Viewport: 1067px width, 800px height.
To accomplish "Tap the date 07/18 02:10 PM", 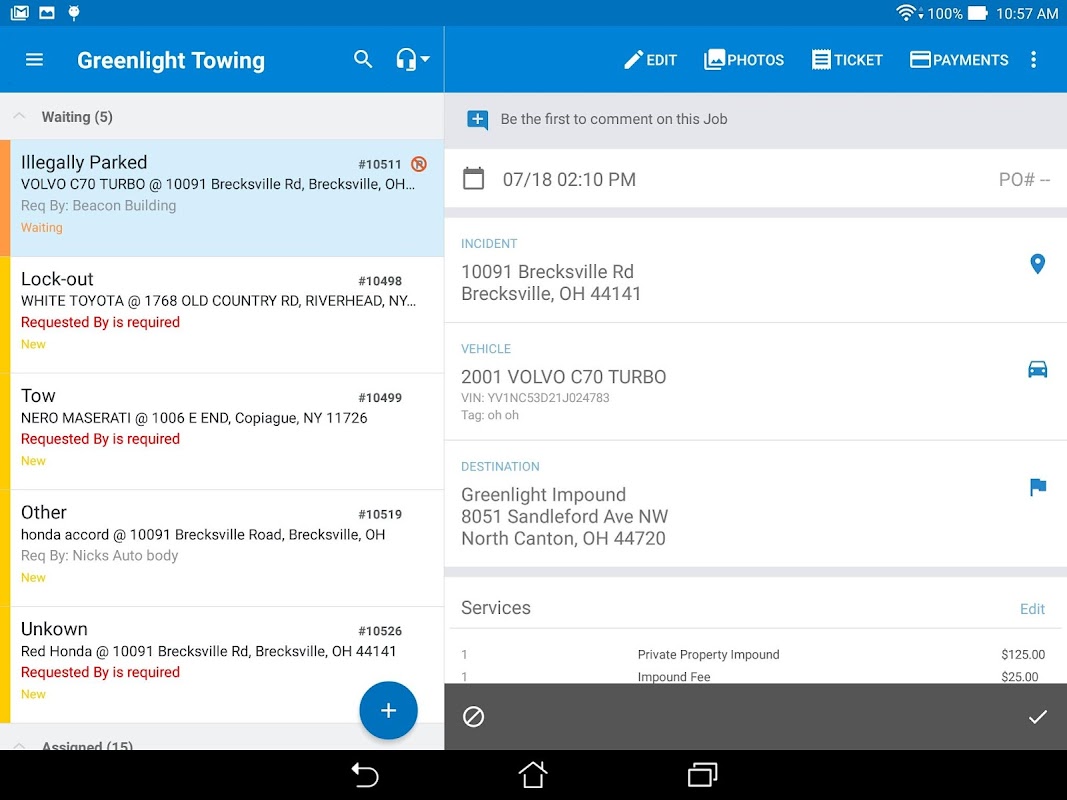I will (x=569, y=180).
